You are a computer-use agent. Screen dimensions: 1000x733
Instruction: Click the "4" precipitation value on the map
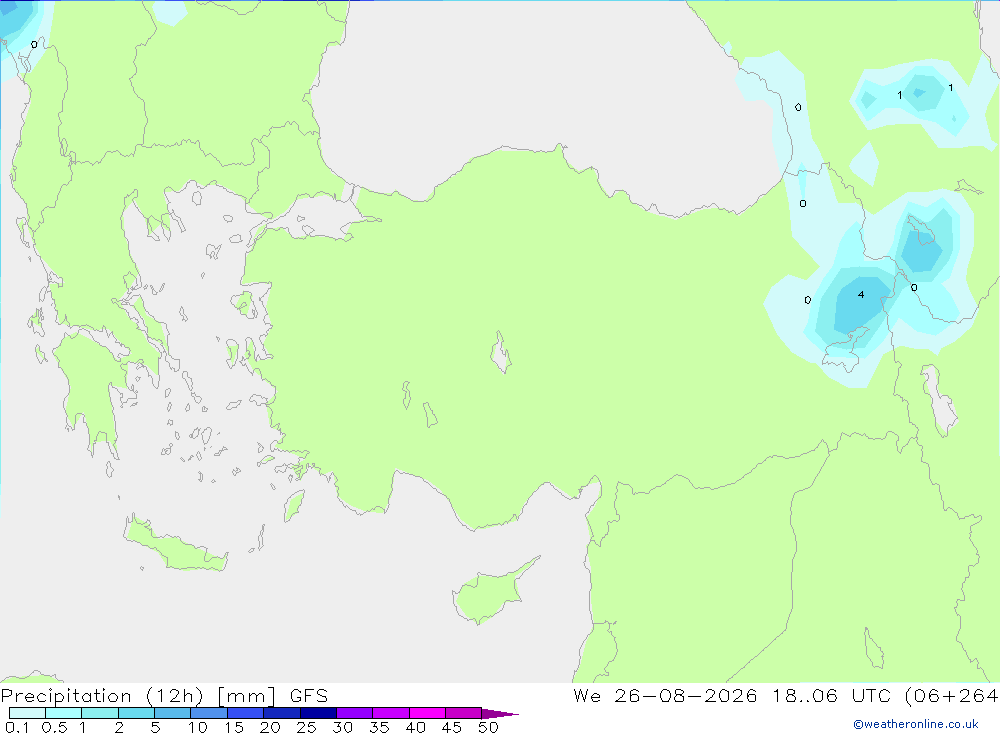[x=861, y=295]
